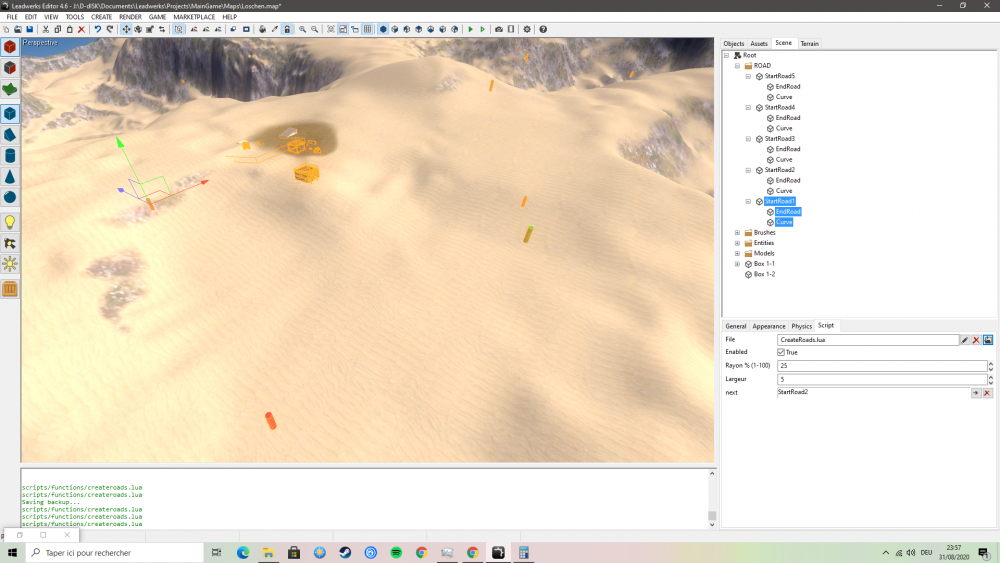Choose the sphere primitive tool
The height and width of the screenshot is (563, 1000).
pos(10,197)
